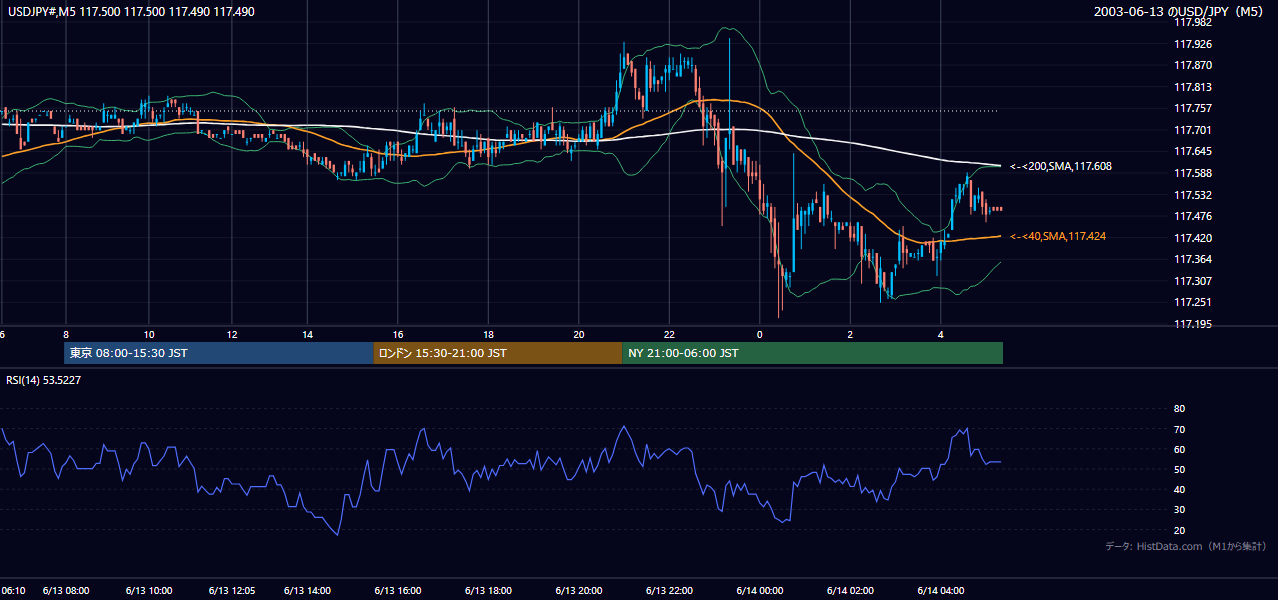Click hour tick 22 under price chart

click(669, 334)
